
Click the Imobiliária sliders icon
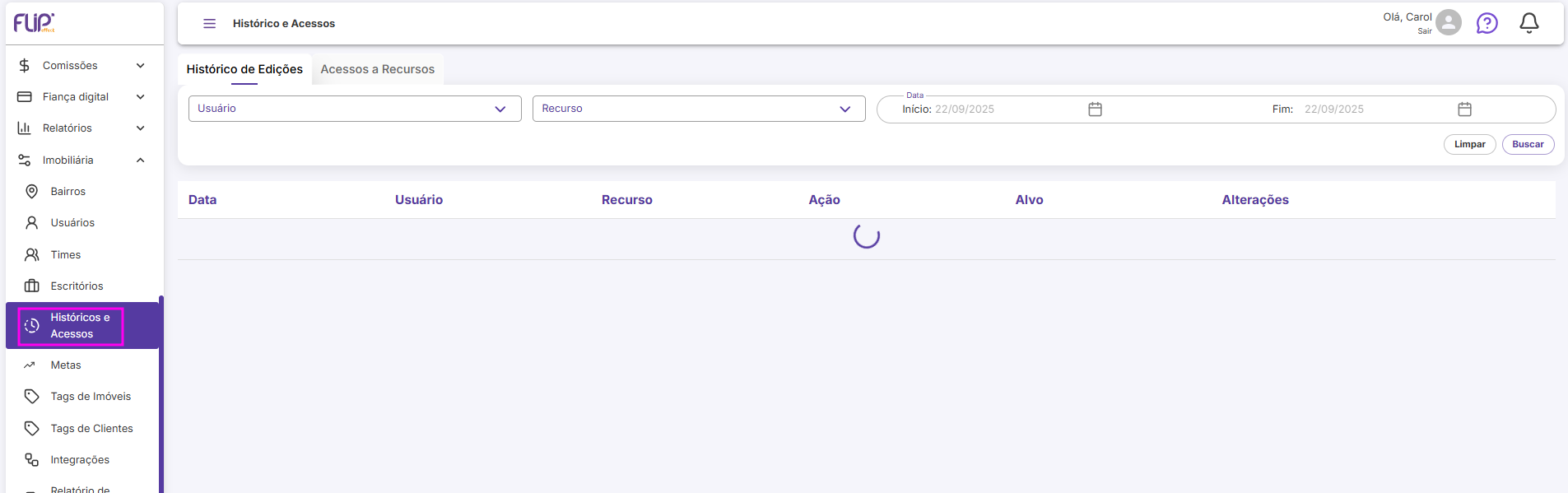point(25,160)
